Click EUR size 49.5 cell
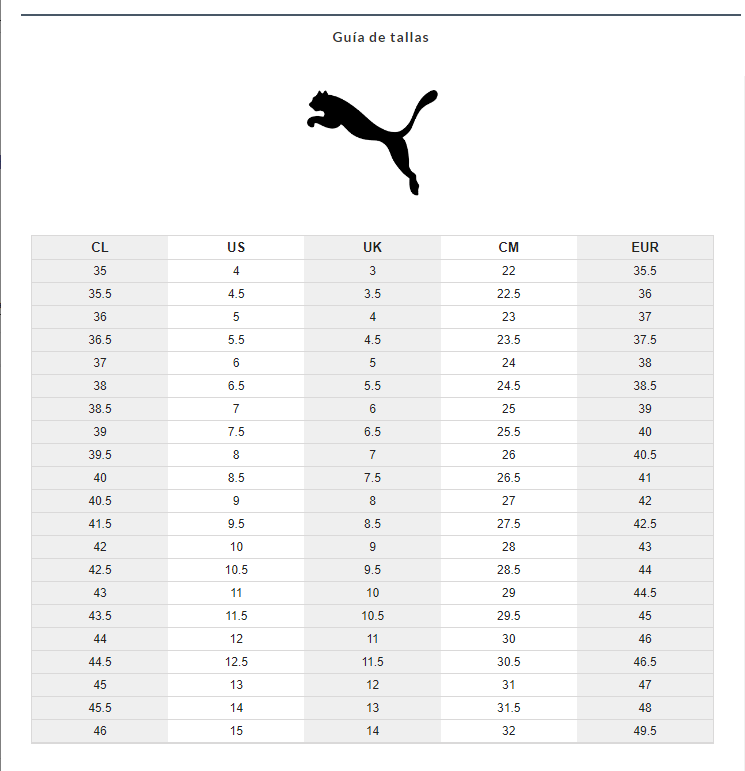 (645, 731)
